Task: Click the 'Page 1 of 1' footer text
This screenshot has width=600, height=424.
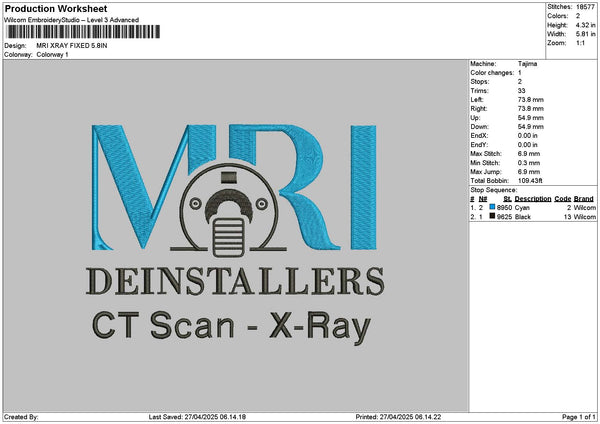Action: (x=579, y=417)
